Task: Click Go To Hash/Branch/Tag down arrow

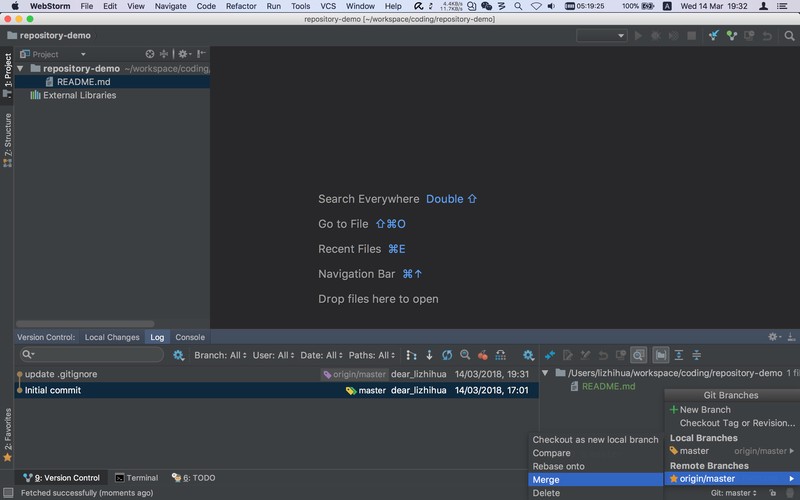Action: pos(429,355)
